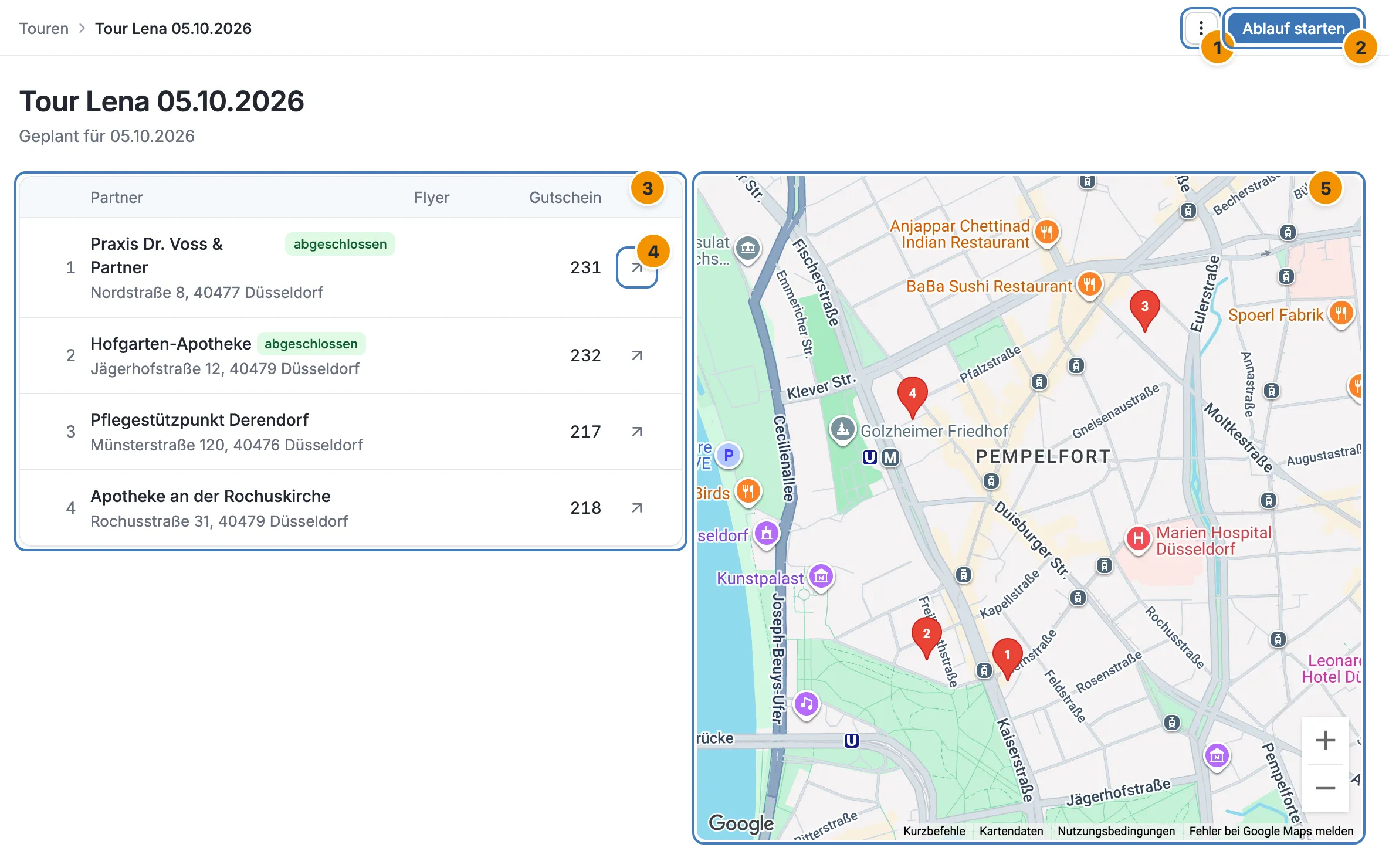Viewport: 1389px width, 868px height.
Task: Open Apotheke an der Rochuskirche arrow link
Action: [636, 508]
